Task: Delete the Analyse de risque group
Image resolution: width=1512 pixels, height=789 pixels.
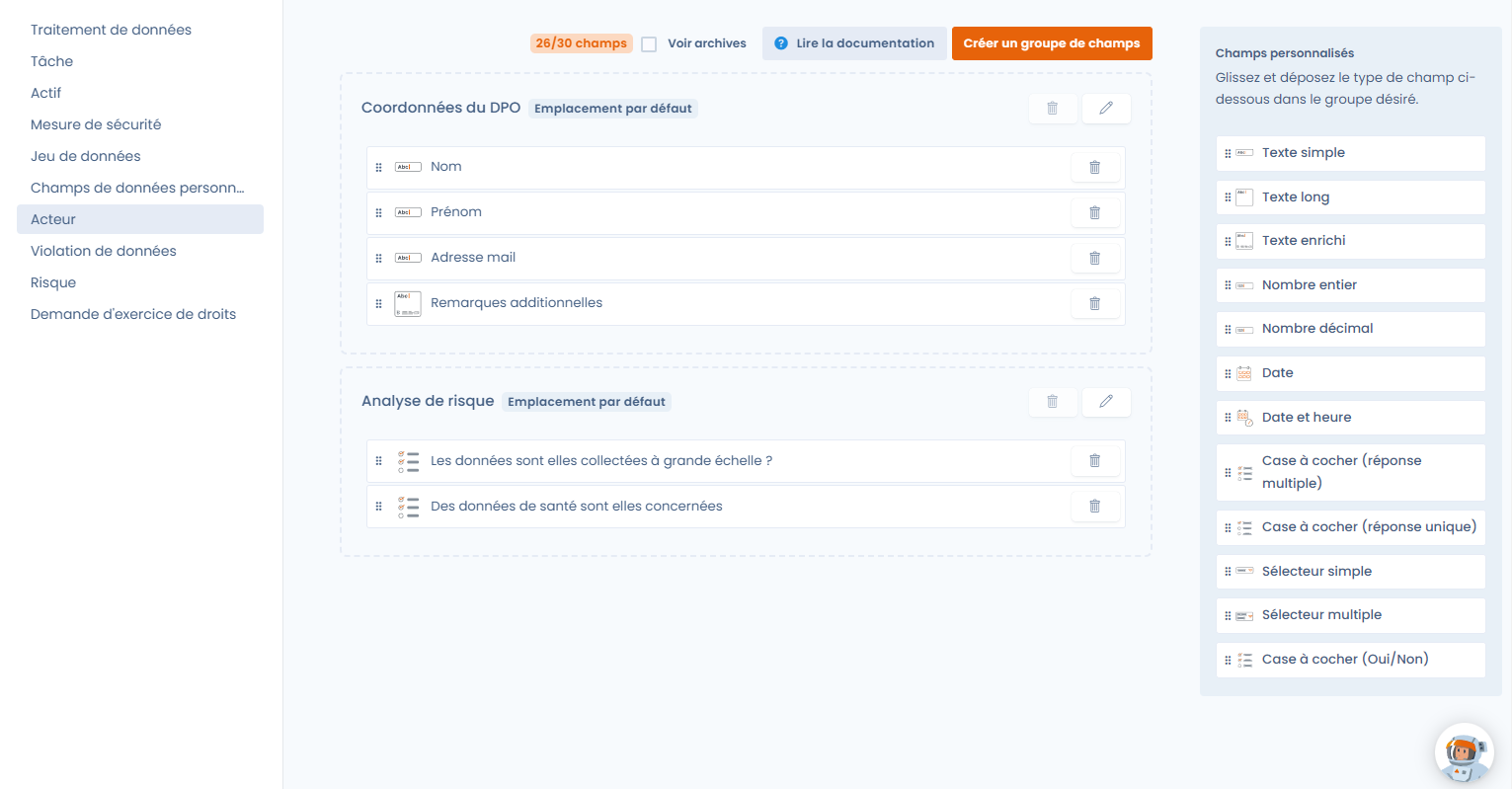Action: 1052,402
